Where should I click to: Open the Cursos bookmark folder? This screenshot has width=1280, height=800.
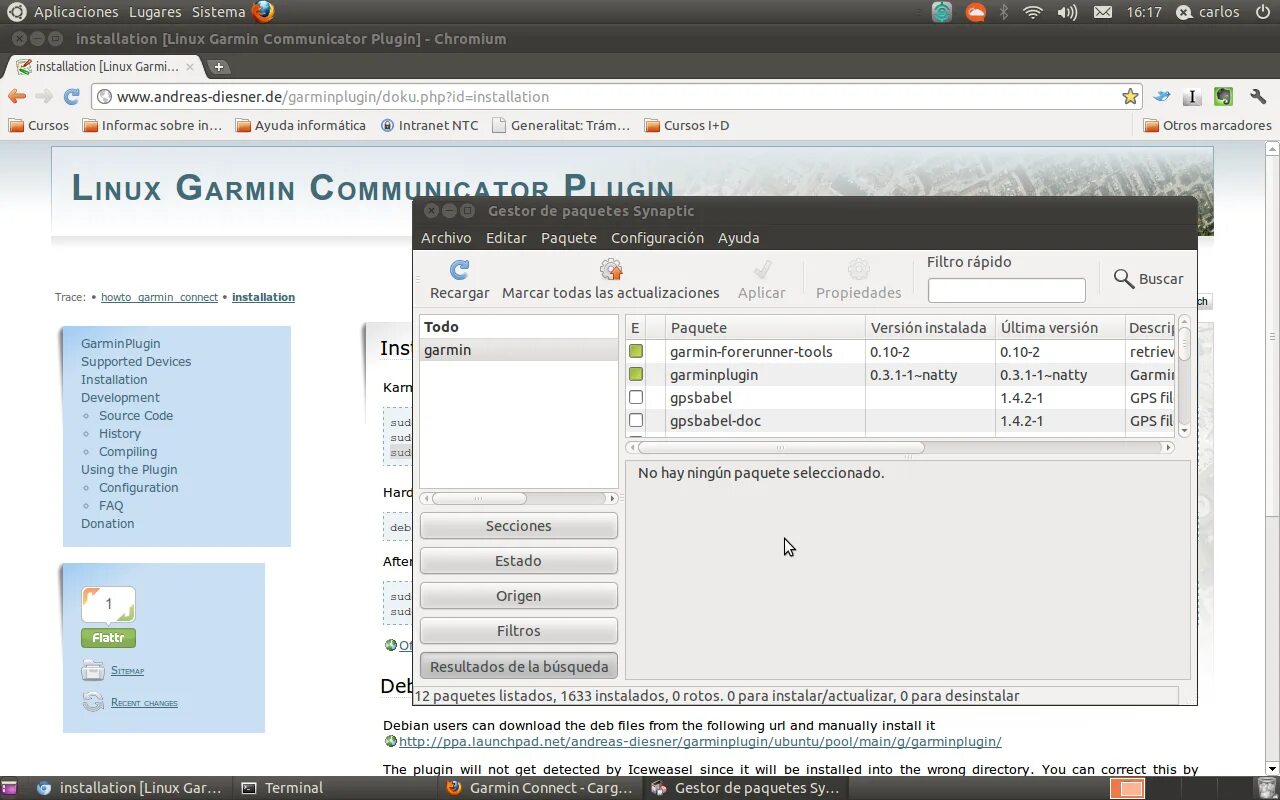(38, 126)
